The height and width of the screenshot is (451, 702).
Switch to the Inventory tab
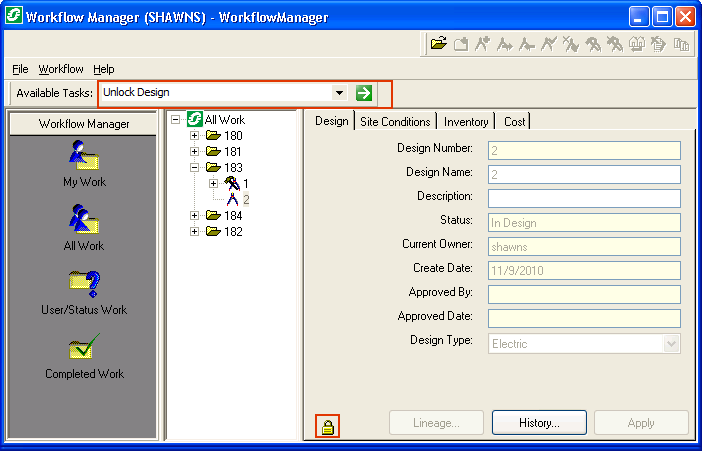coord(466,121)
